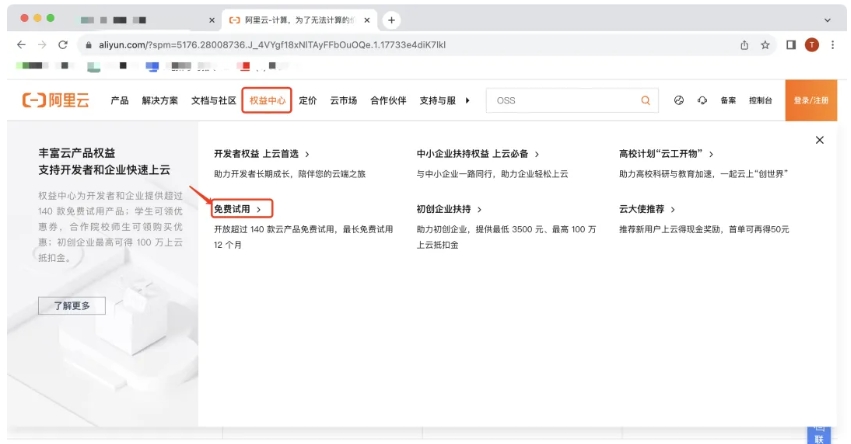The width and height of the screenshot is (851, 444).
Task: Click chevron next to 高校计划
Action: point(711,154)
